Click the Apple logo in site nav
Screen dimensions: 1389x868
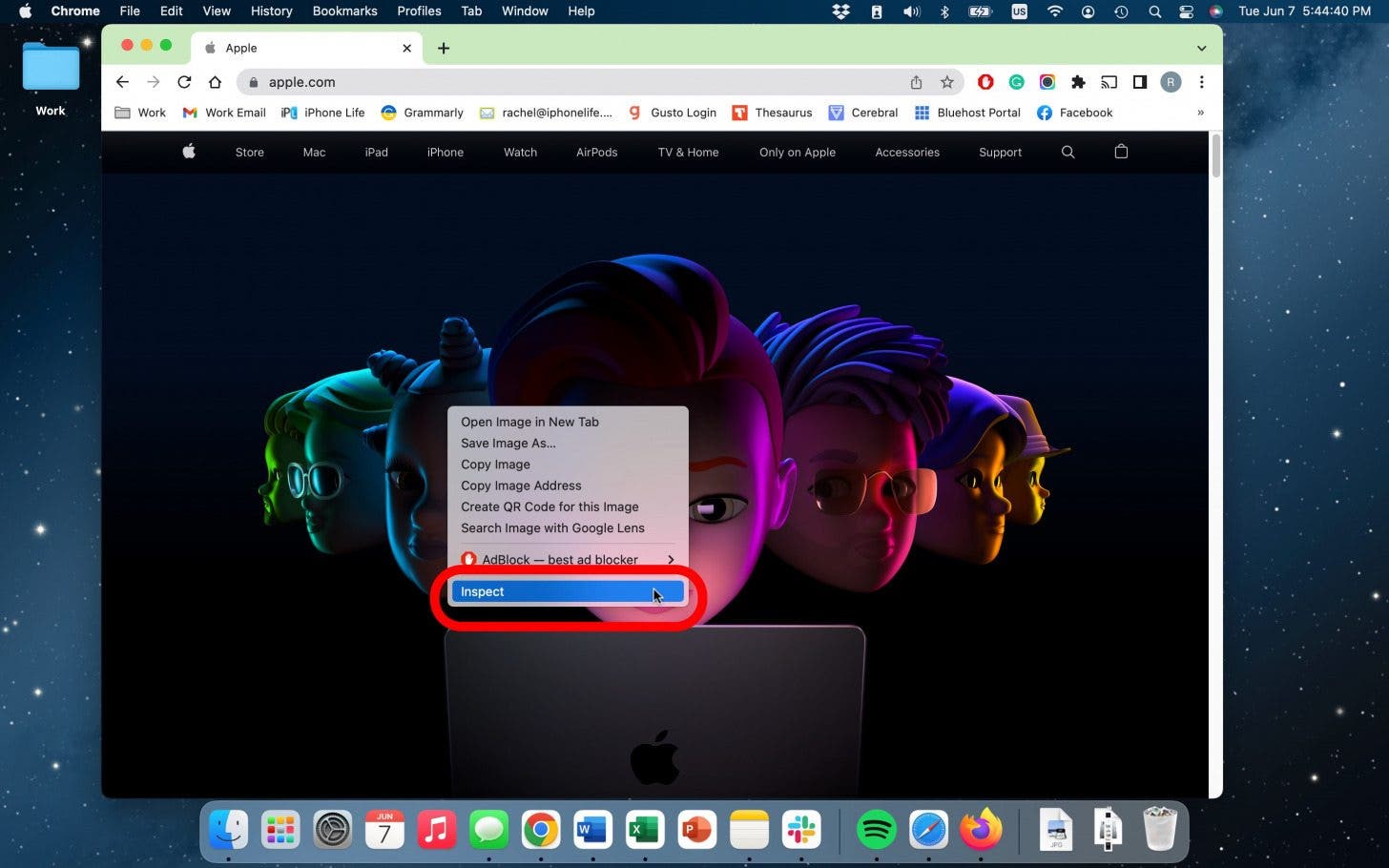click(x=189, y=152)
